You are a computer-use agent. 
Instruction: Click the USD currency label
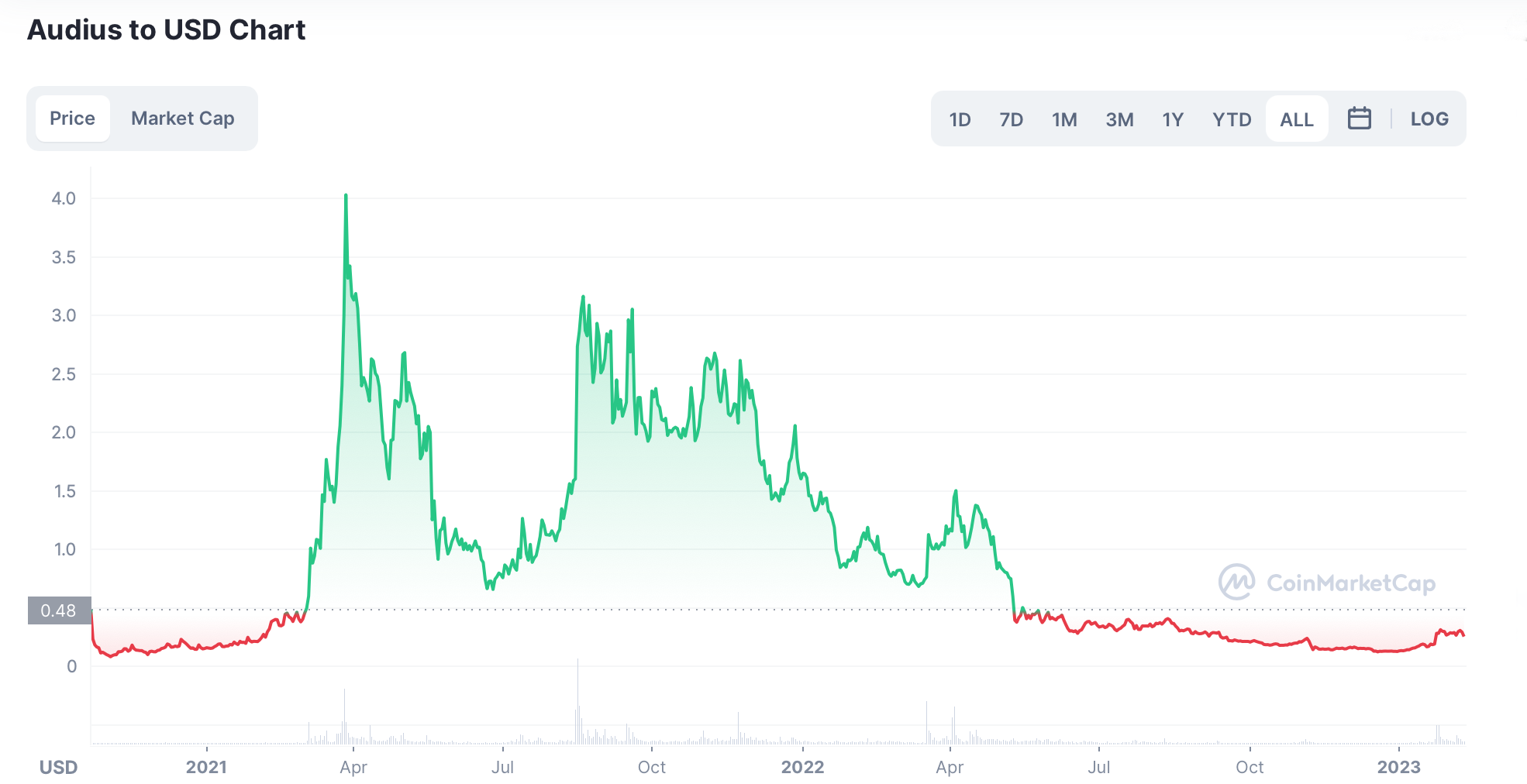59,767
